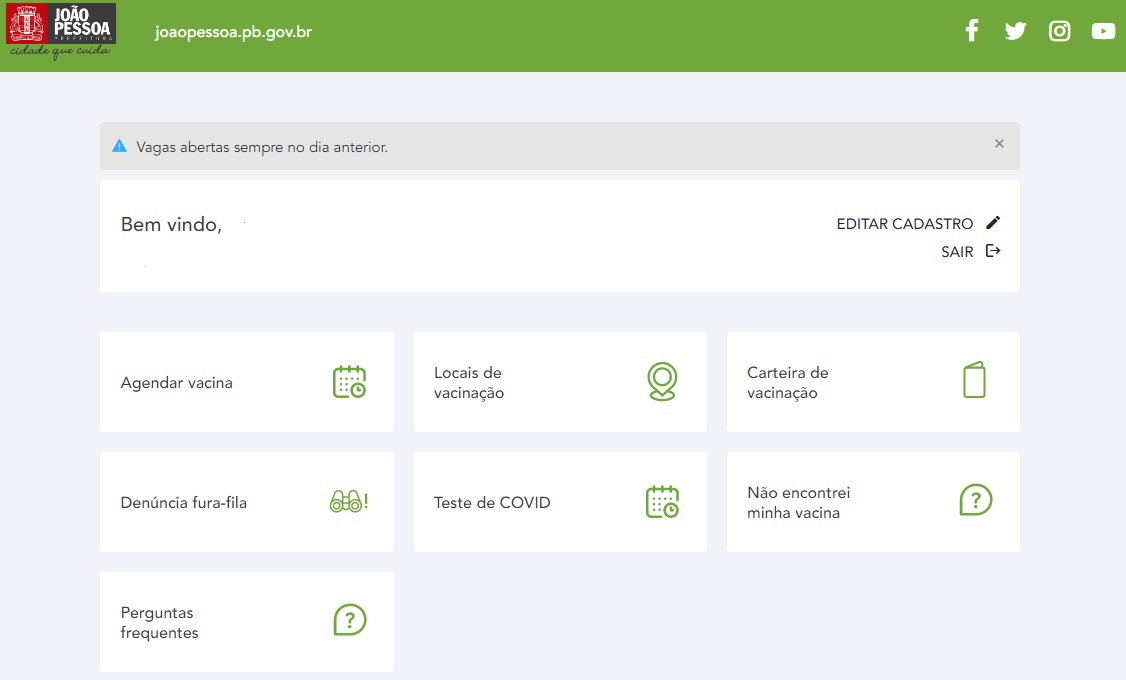Click the card icon on Carteira de vacinação

coord(974,381)
